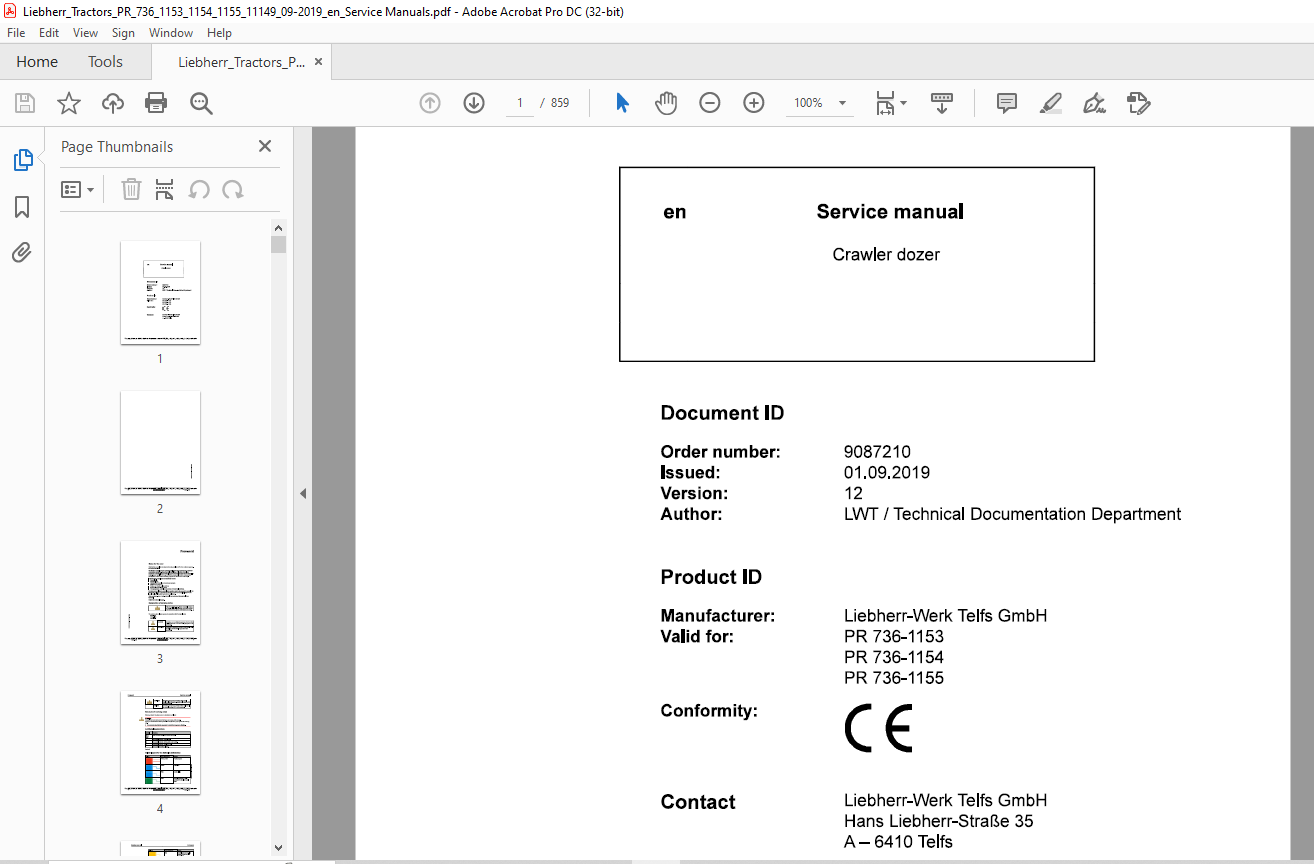Open the Bookmarks pane icon
The image size is (1314, 864).
point(22,207)
